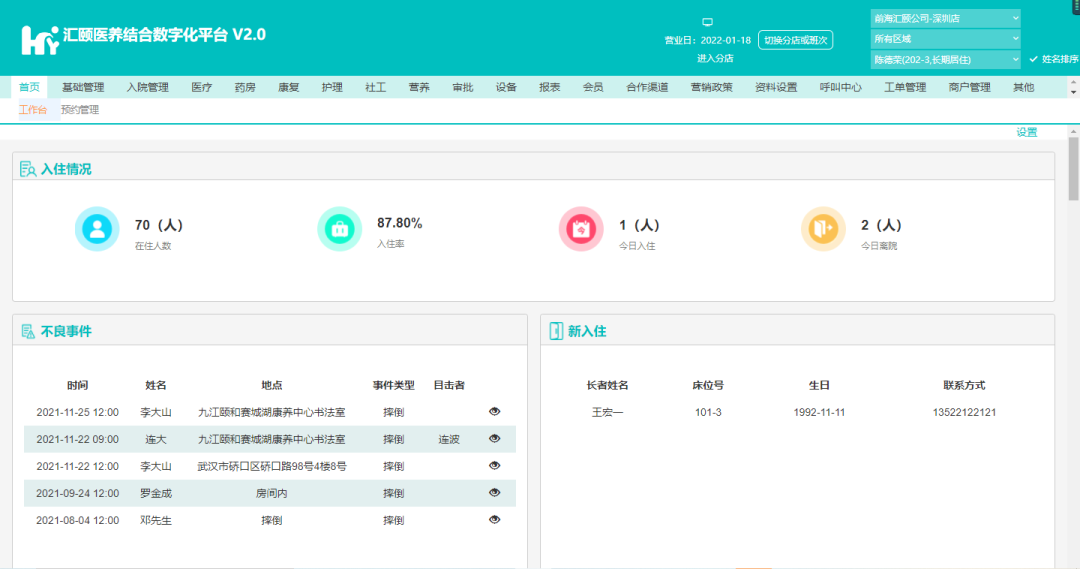This screenshot has height=569, width=1080.
Task: Click eye icon for 罗金成 event row
Action: click(495, 492)
